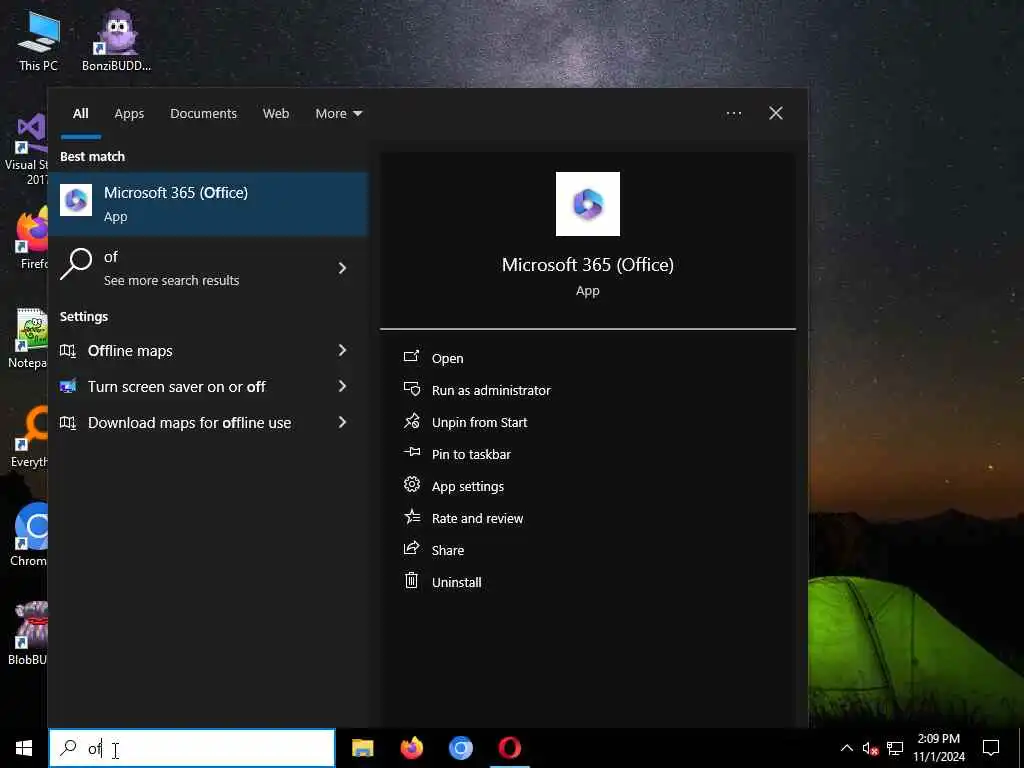Viewport: 1024px width, 768px height.
Task: Click the taskbar search box containing 'of'
Action: [192, 748]
